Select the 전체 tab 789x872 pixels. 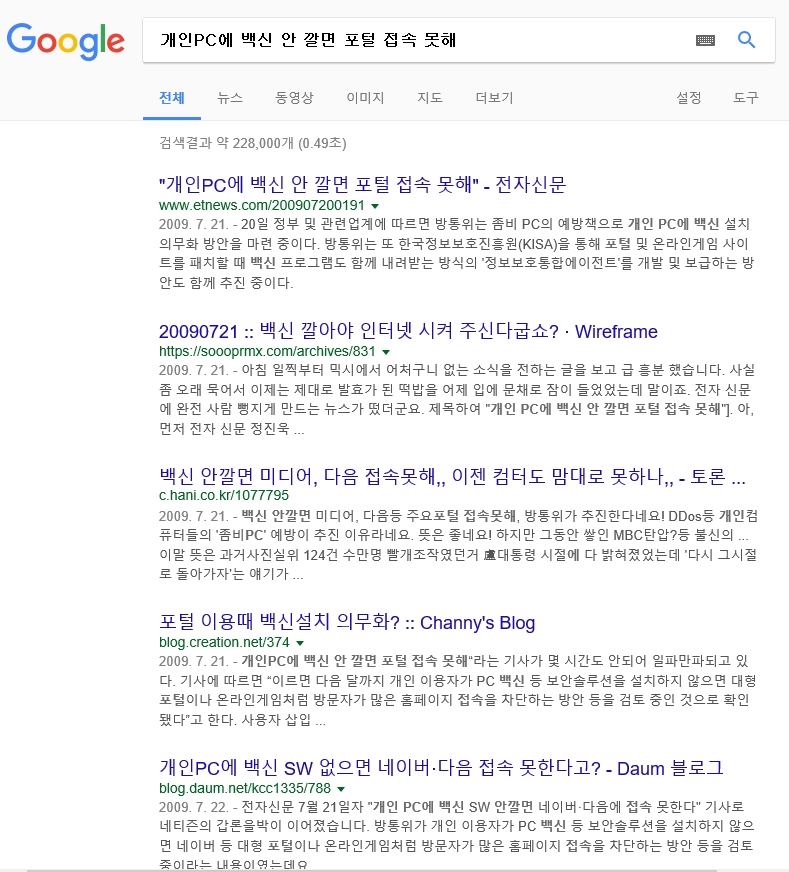[x=172, y=98]
